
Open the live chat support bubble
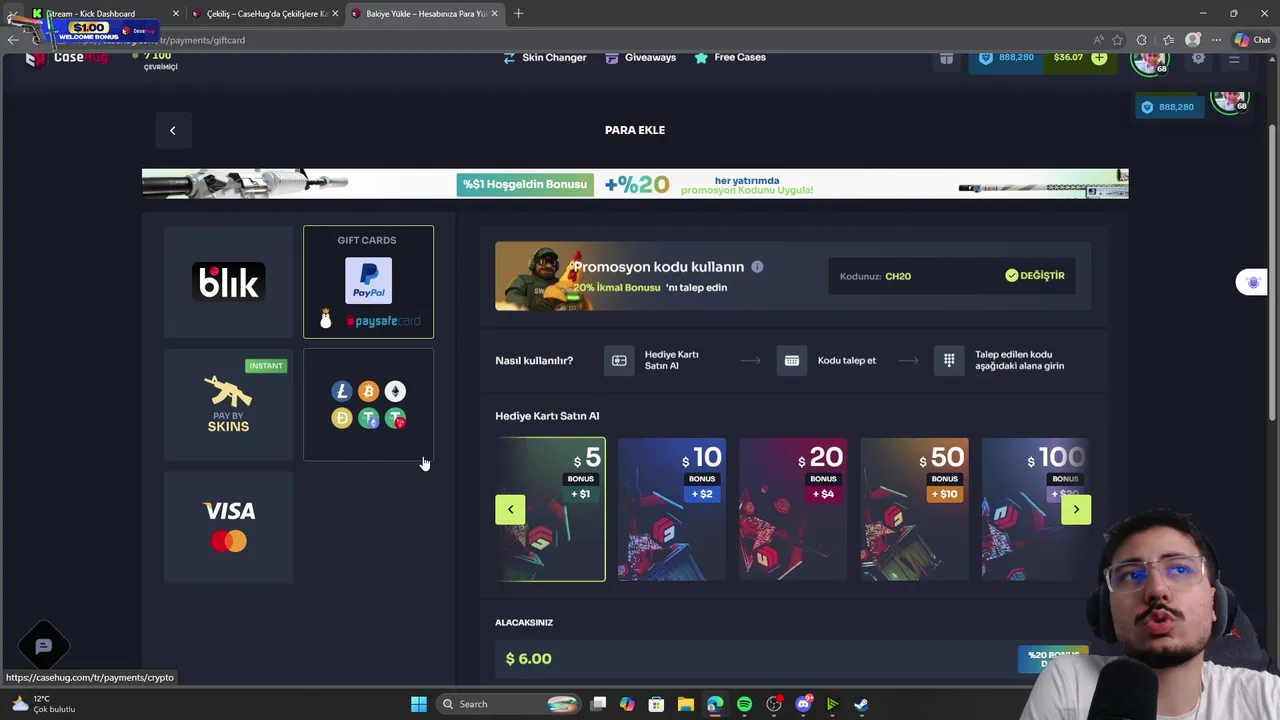pyautogui.click(x=43, y=646)
